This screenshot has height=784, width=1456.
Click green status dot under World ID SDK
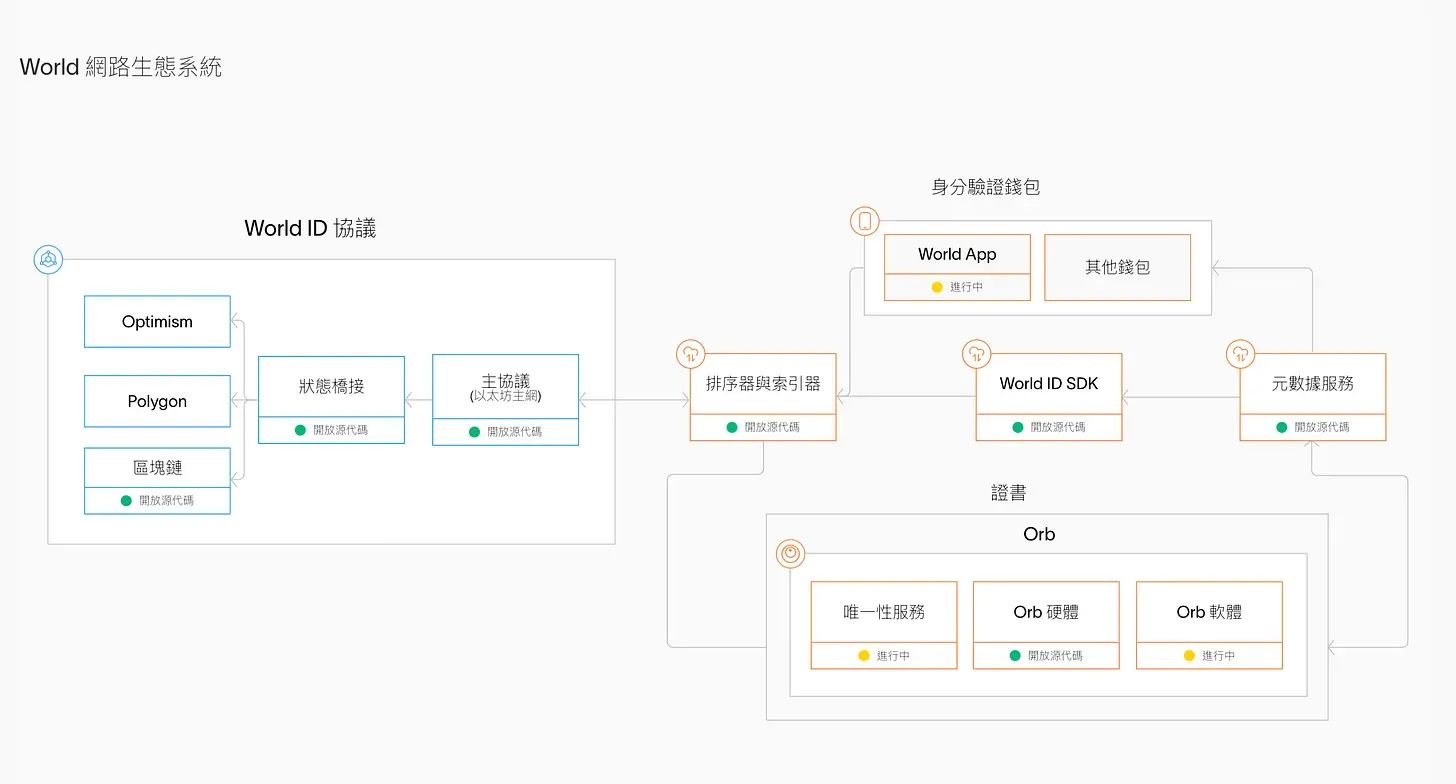point(1018,427)
